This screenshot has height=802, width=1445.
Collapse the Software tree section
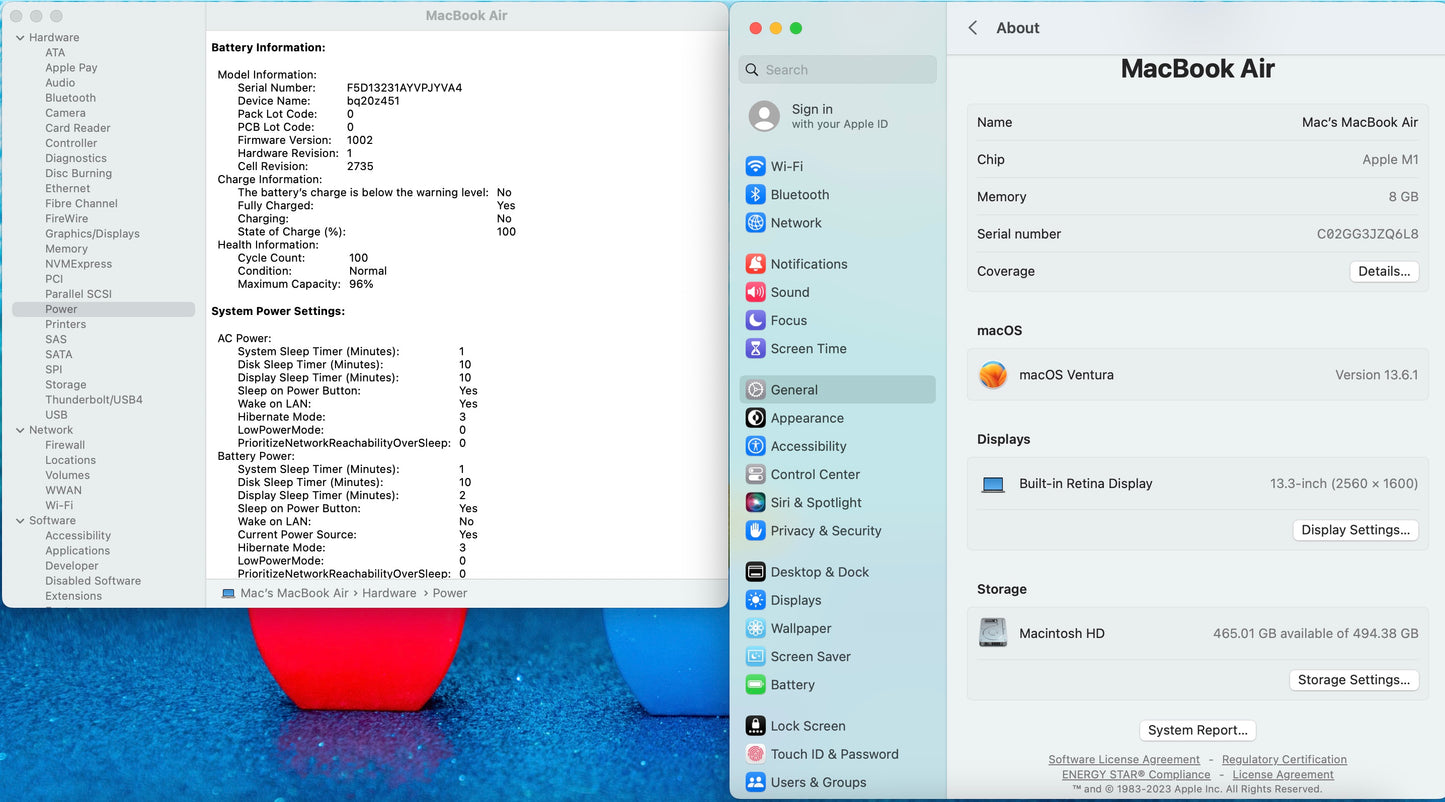[20, 520]
